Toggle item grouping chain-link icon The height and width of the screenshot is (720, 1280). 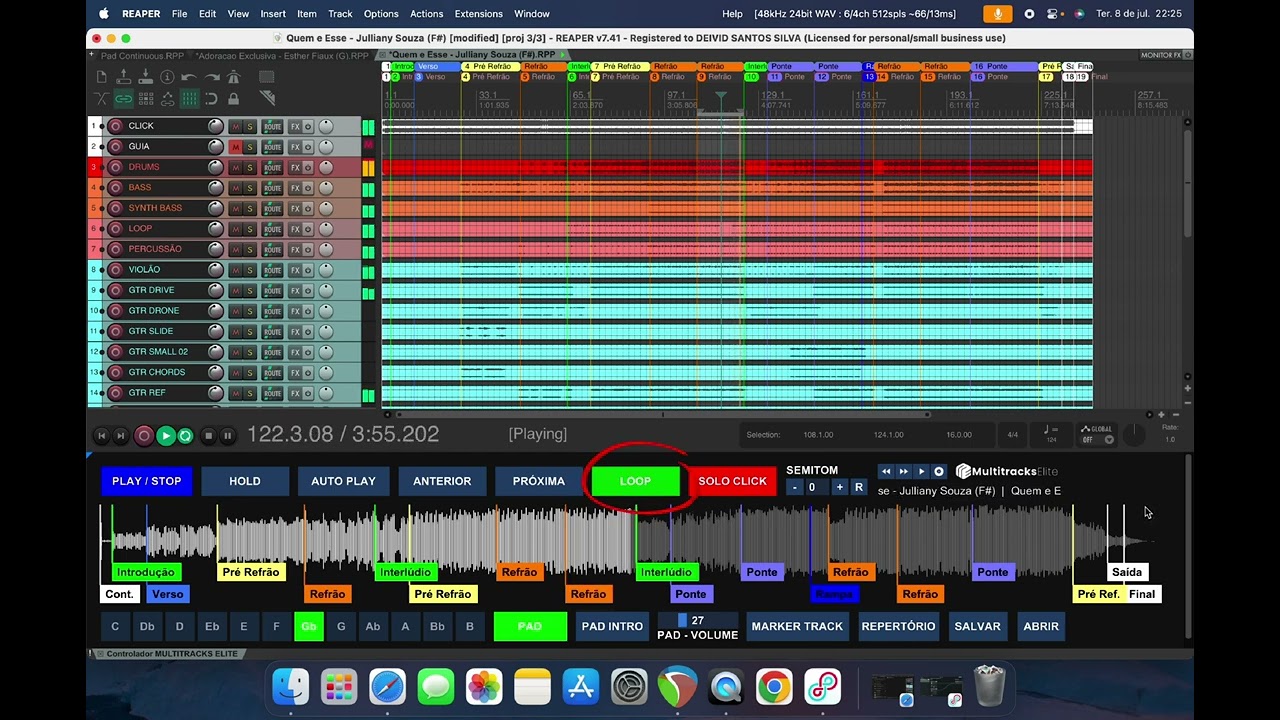point(123,98)
